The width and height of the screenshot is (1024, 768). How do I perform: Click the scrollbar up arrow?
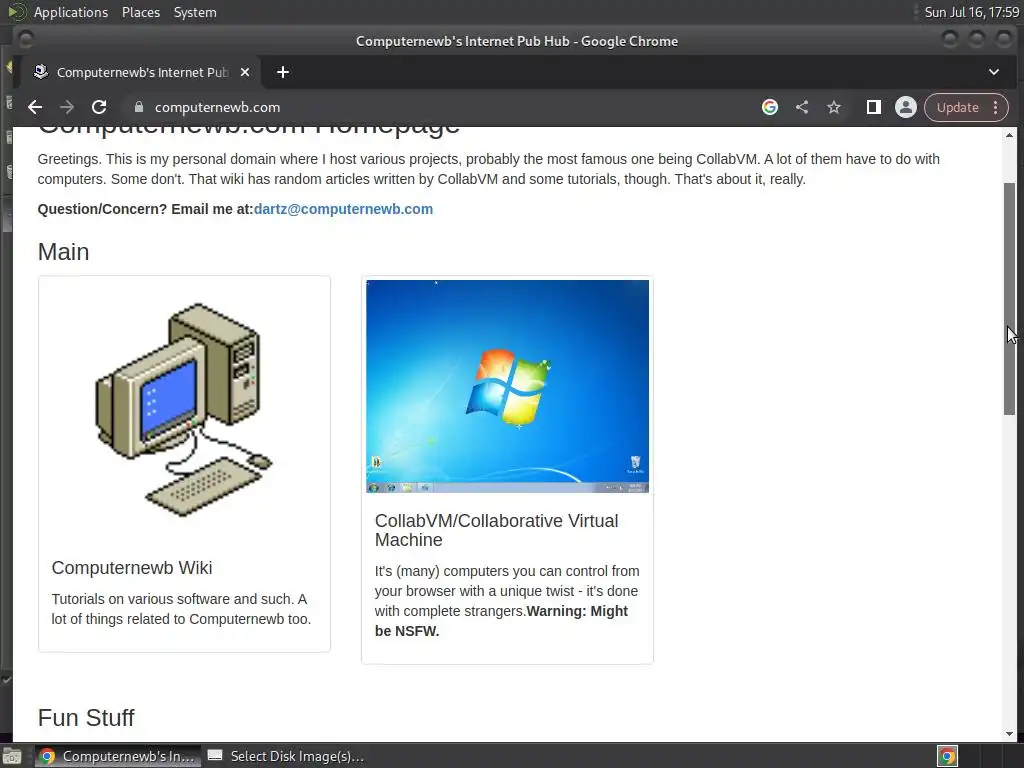1010,135
